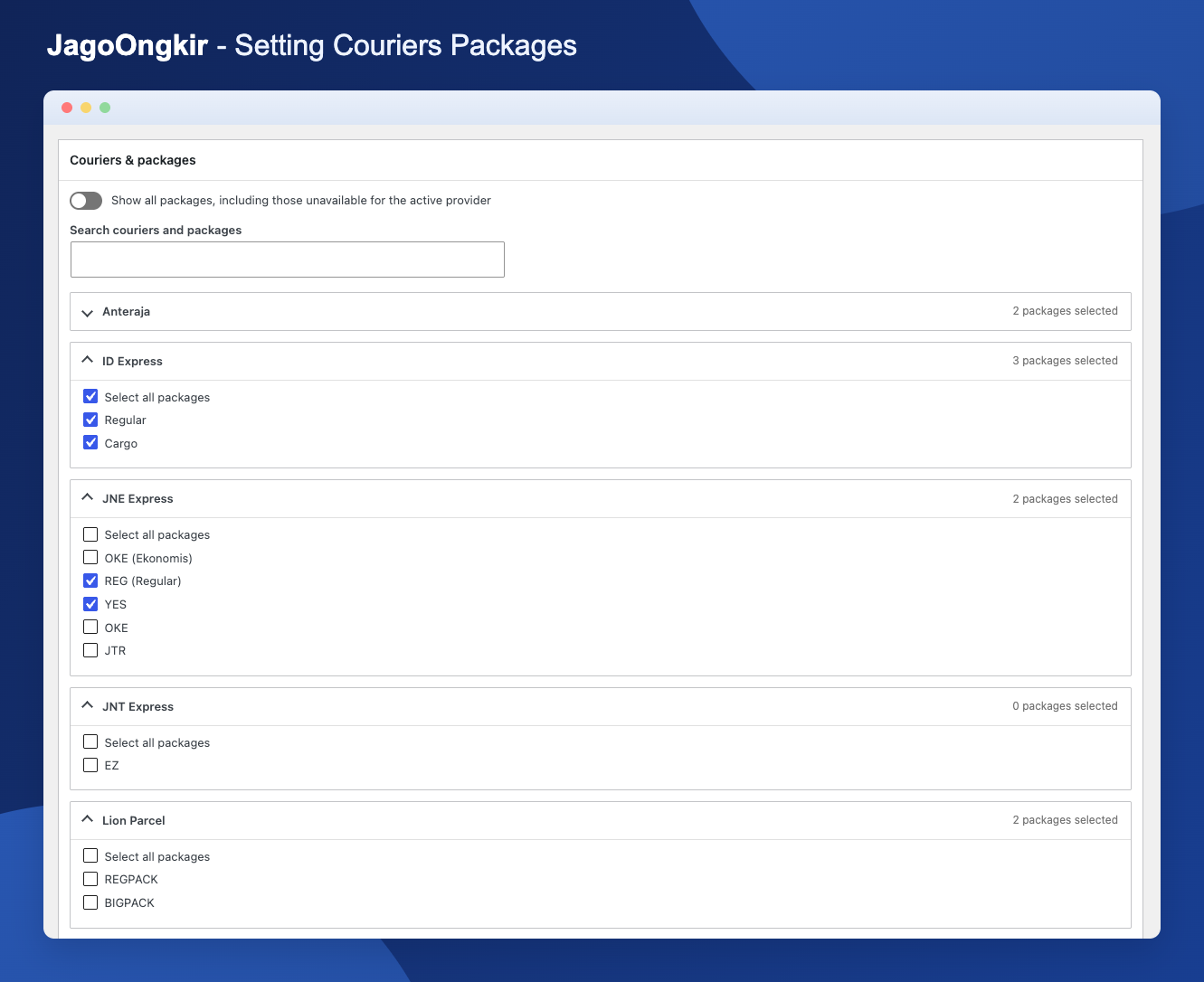
Task: Collapse the ID Express section chevron
Action: [x=88, y=360]
